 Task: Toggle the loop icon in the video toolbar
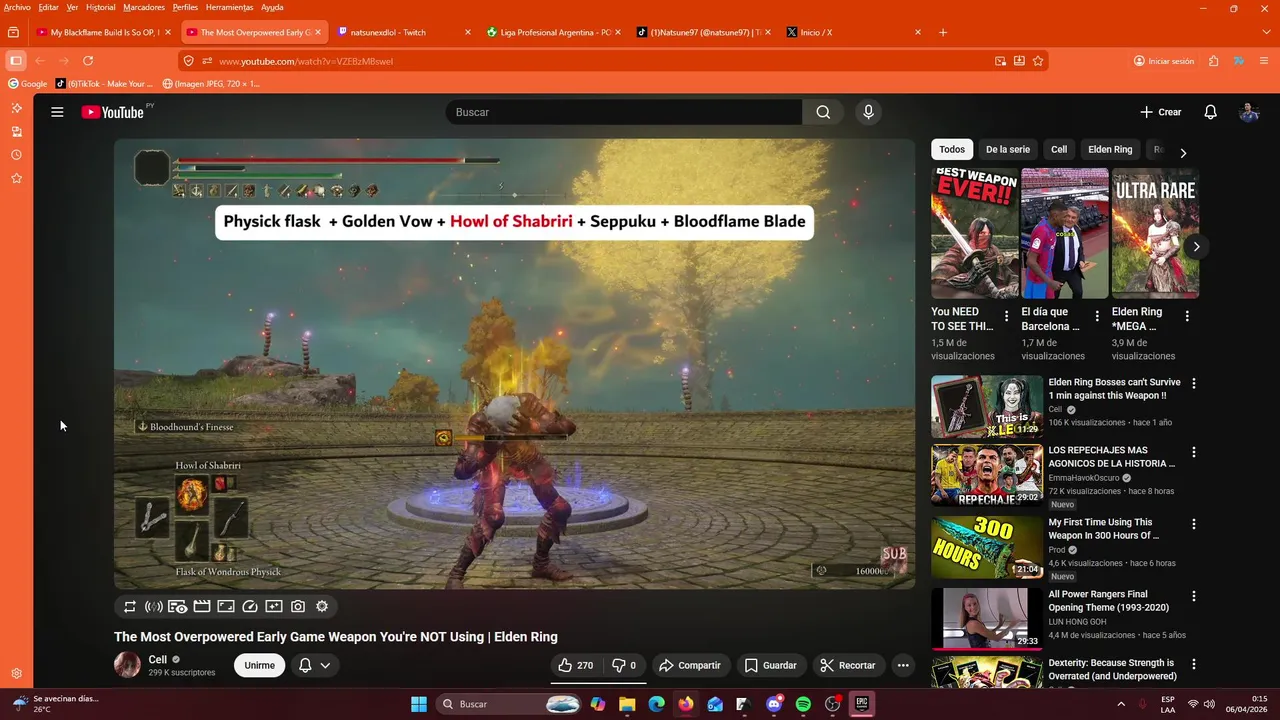tap(130, 606)
